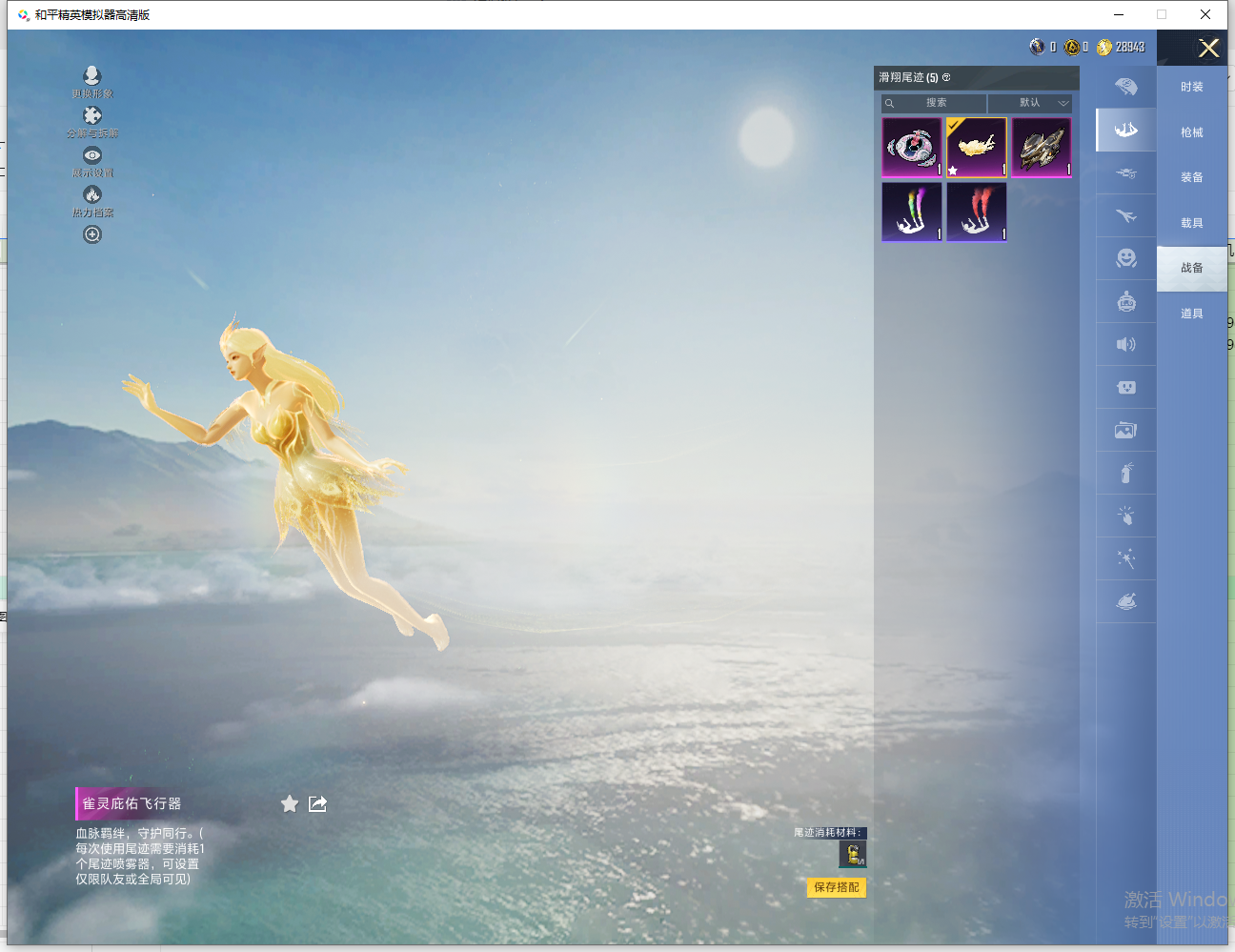Click the help icon beside 滑翔尾迹
1235x952 pixels.
pos(946,77)
